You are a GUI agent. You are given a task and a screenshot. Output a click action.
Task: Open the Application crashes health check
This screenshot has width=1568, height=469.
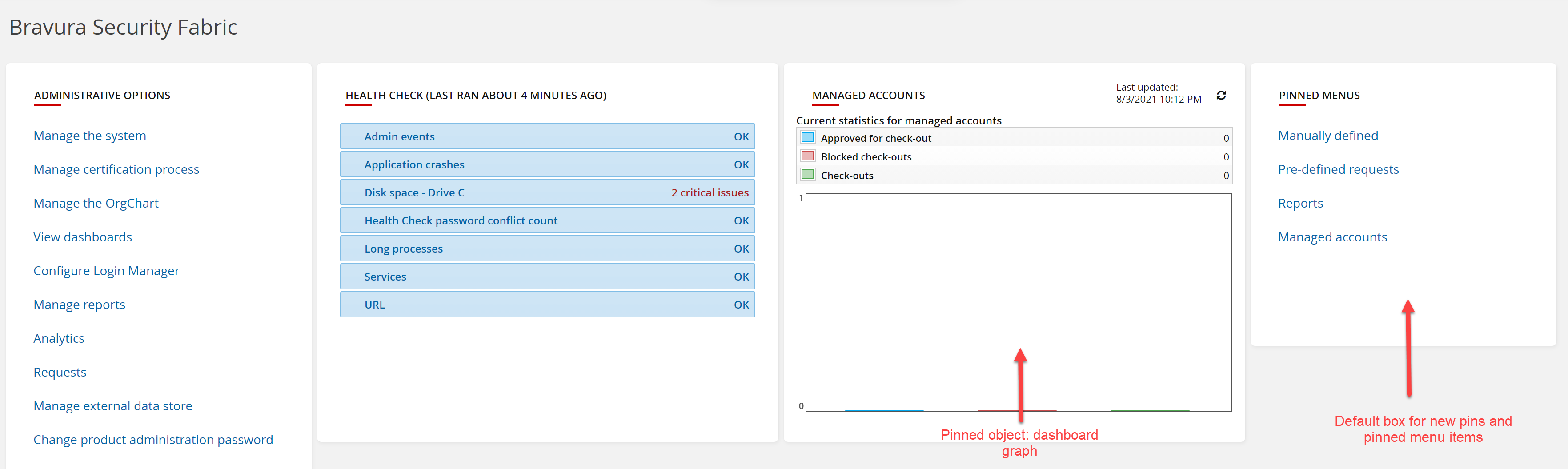(547, 165)
